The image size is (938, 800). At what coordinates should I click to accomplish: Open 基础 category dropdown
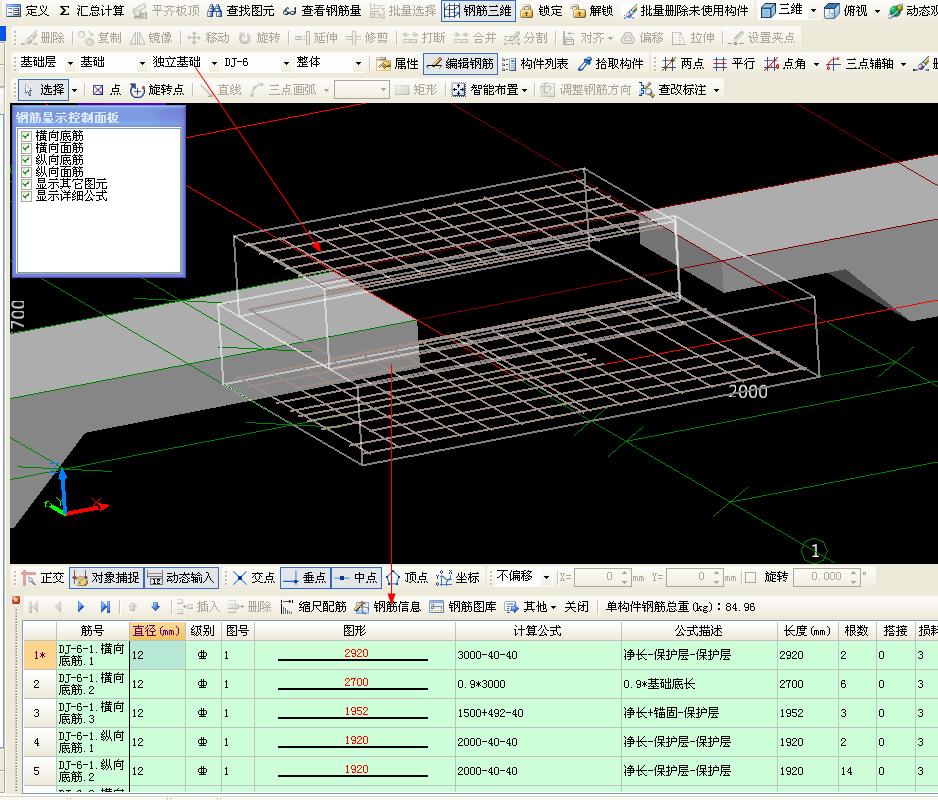coord(142,63)
